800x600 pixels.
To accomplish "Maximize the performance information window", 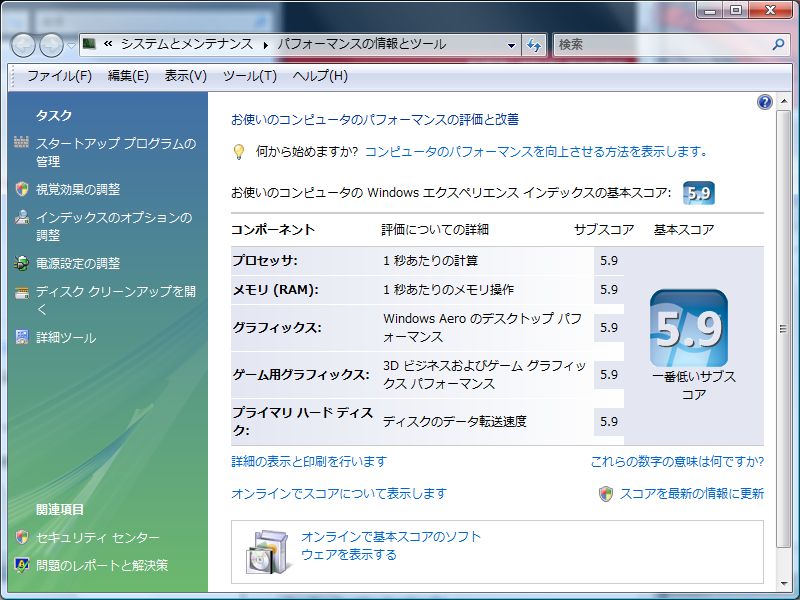I will point(735,10).
